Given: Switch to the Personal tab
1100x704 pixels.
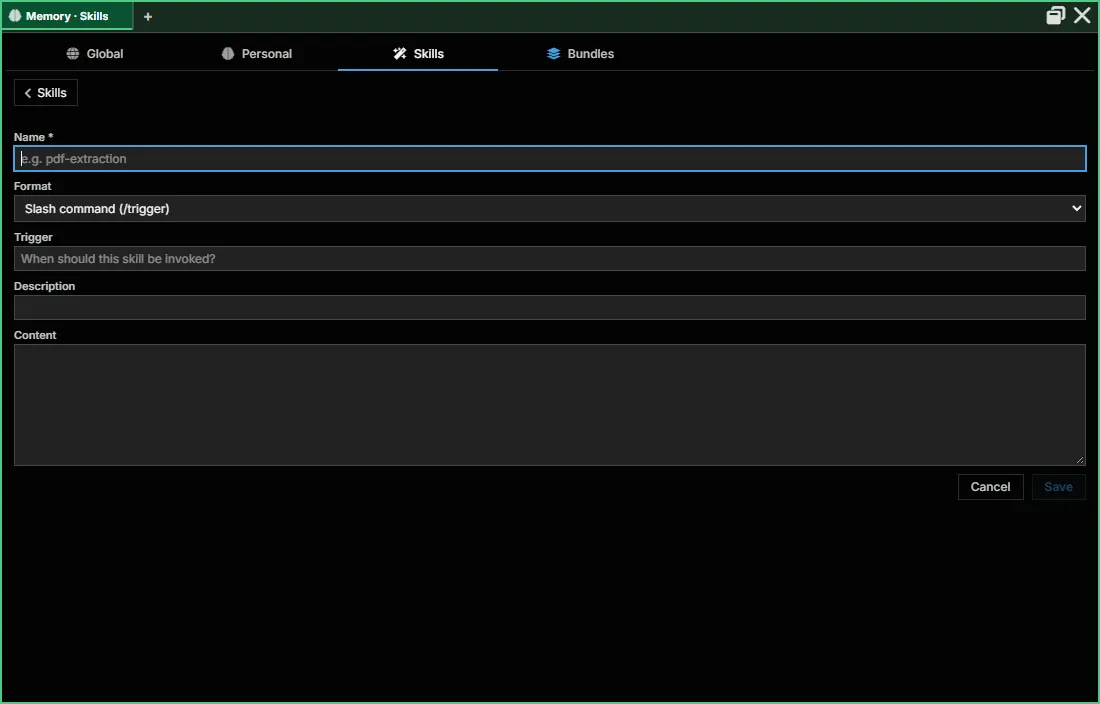Looking at the screenshot, I should tap(257, 53).
